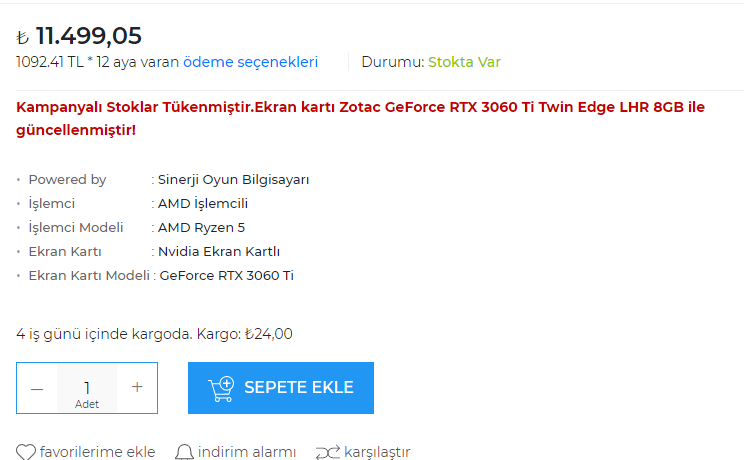Image resolution: width=744 pixels, height=460 pixels.
Task: Increase quantity with the plus button
Action: click(x=137, y=388)
